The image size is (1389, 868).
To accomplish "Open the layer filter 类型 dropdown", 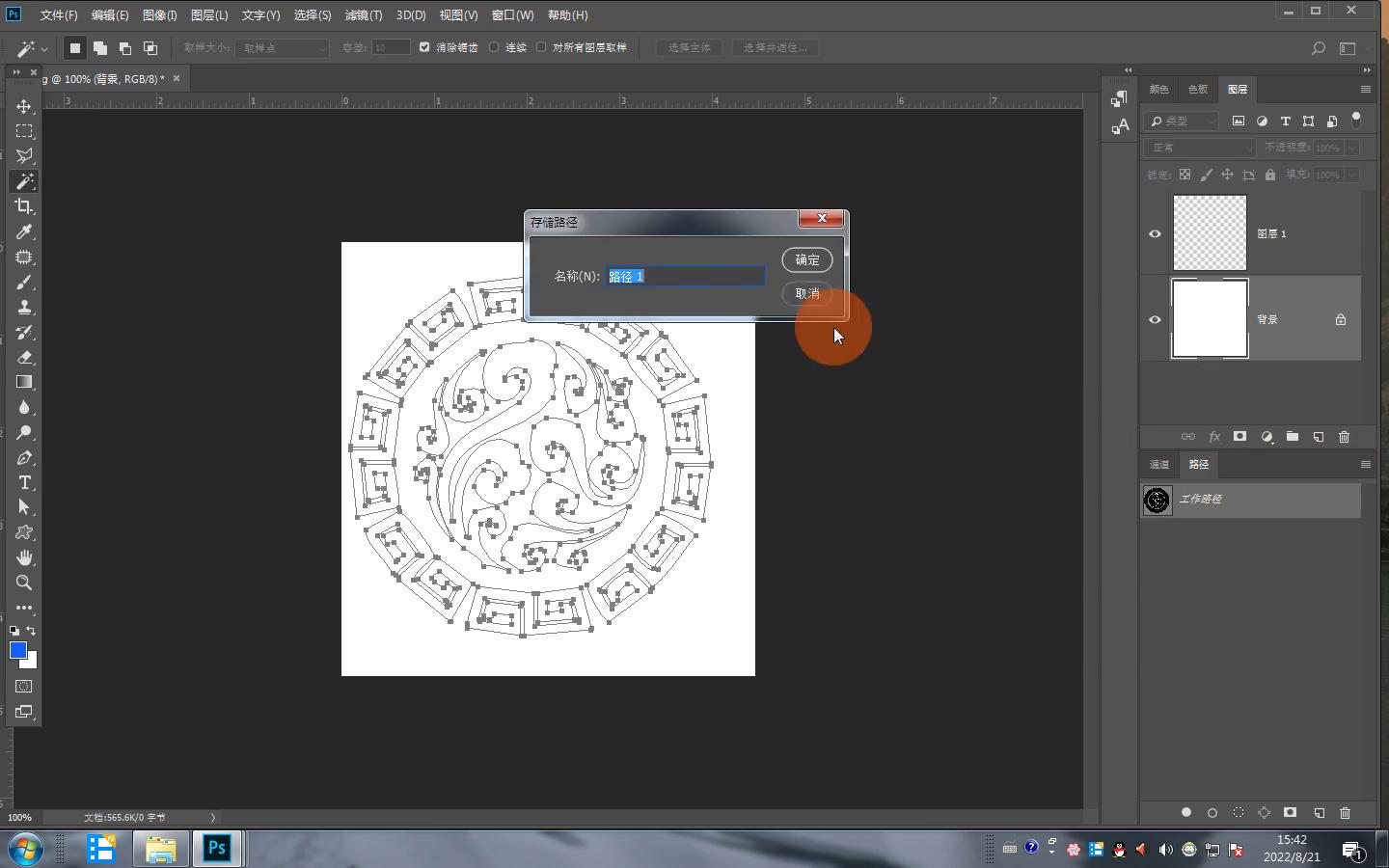I will click(1183, 121).
